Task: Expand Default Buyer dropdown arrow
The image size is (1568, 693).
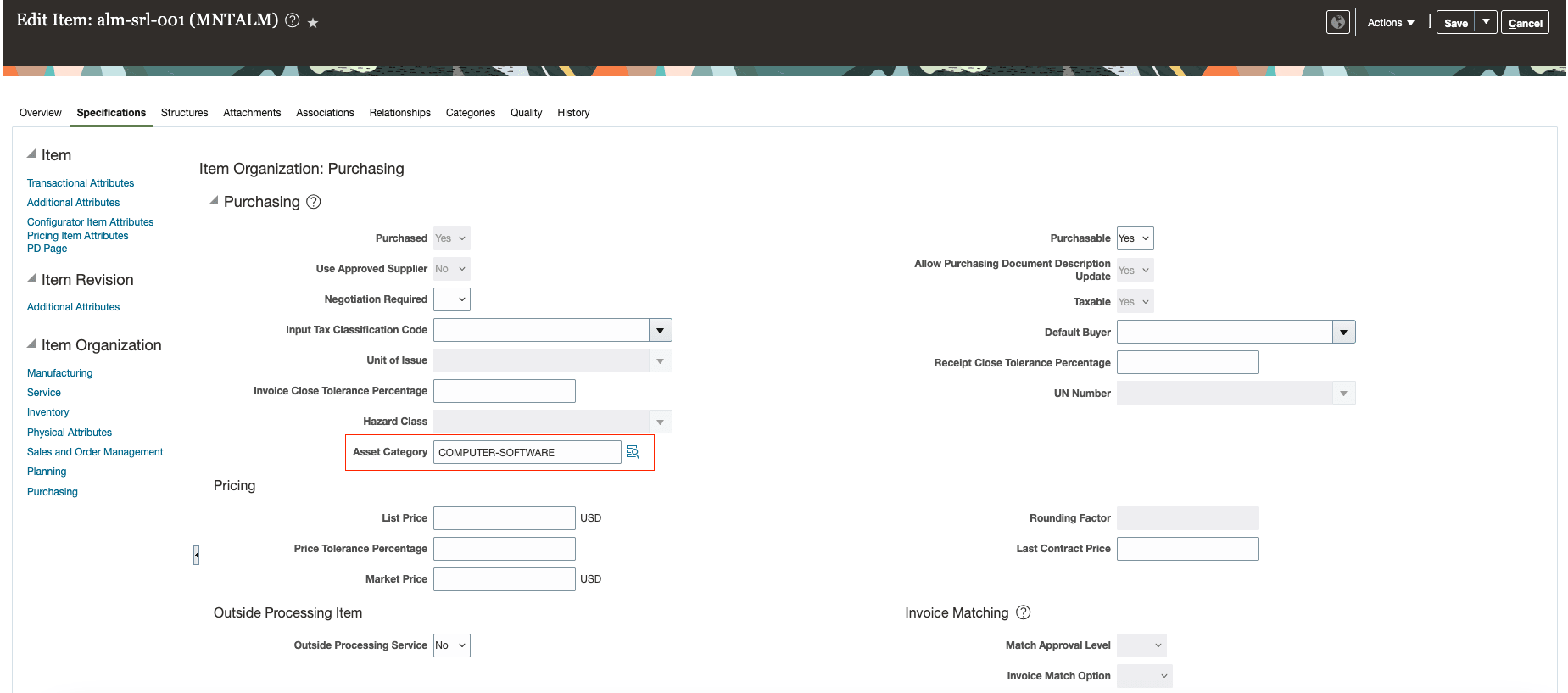Action: [x=1344, y=332]
